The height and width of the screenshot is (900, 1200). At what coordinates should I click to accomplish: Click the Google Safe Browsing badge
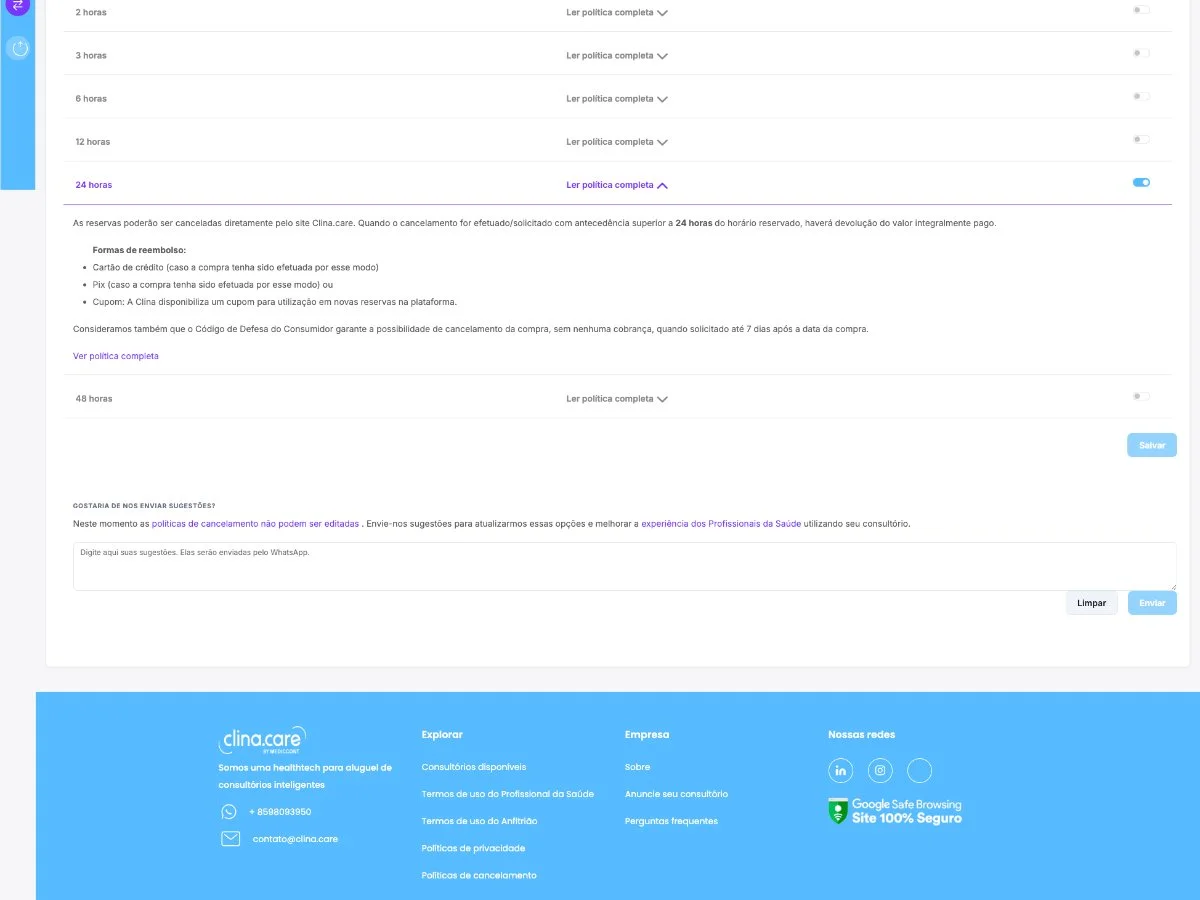click(895, 811)
